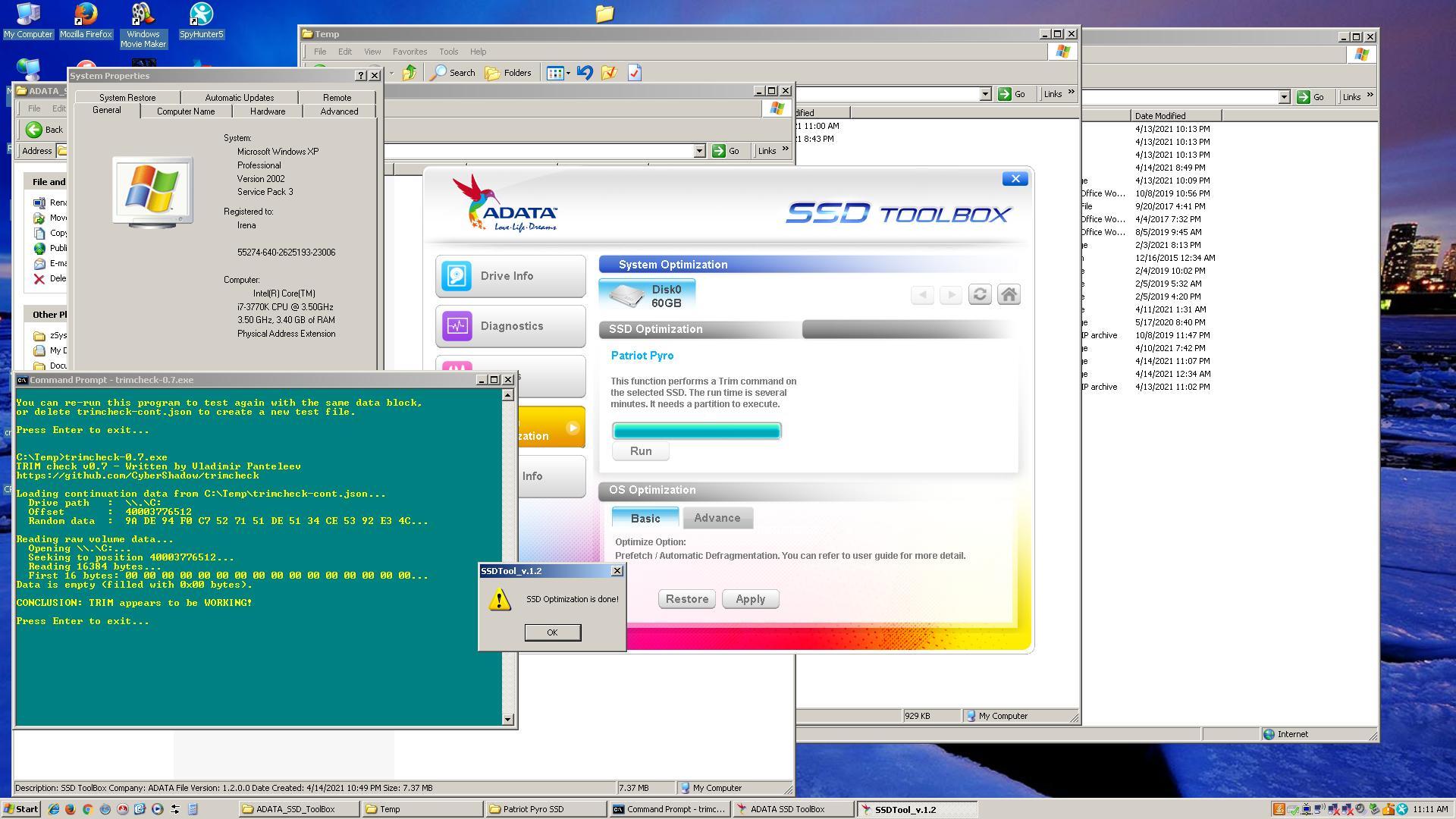Image resolution: width=1456 pixels, height=819 pixels.
Task: Click the home icon in SSD Toolbox
Action: [x=1009, y=294]
